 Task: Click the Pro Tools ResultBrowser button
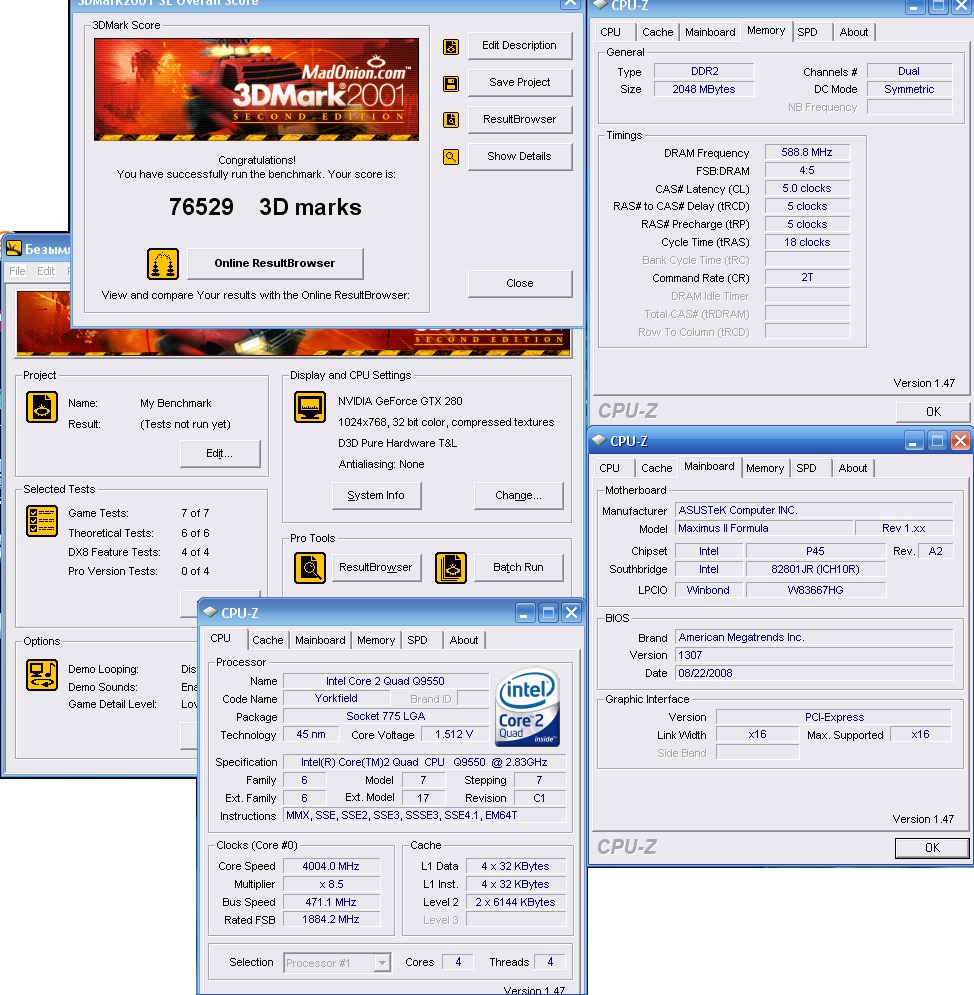point(376,567)
